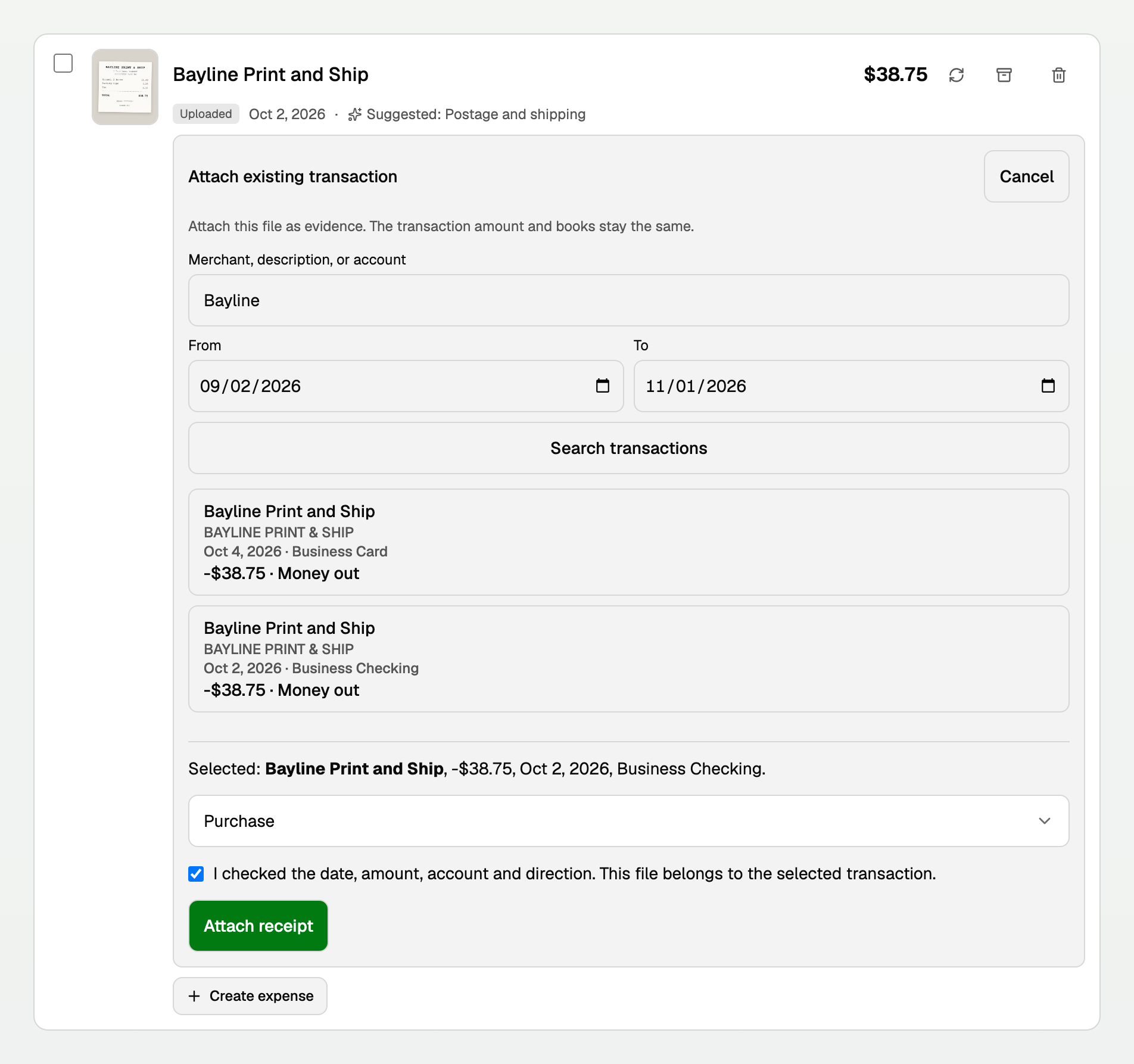Cancel attaching an existing transaction
Viewport: 1134px width, 1064px height.
(1027, 176)
